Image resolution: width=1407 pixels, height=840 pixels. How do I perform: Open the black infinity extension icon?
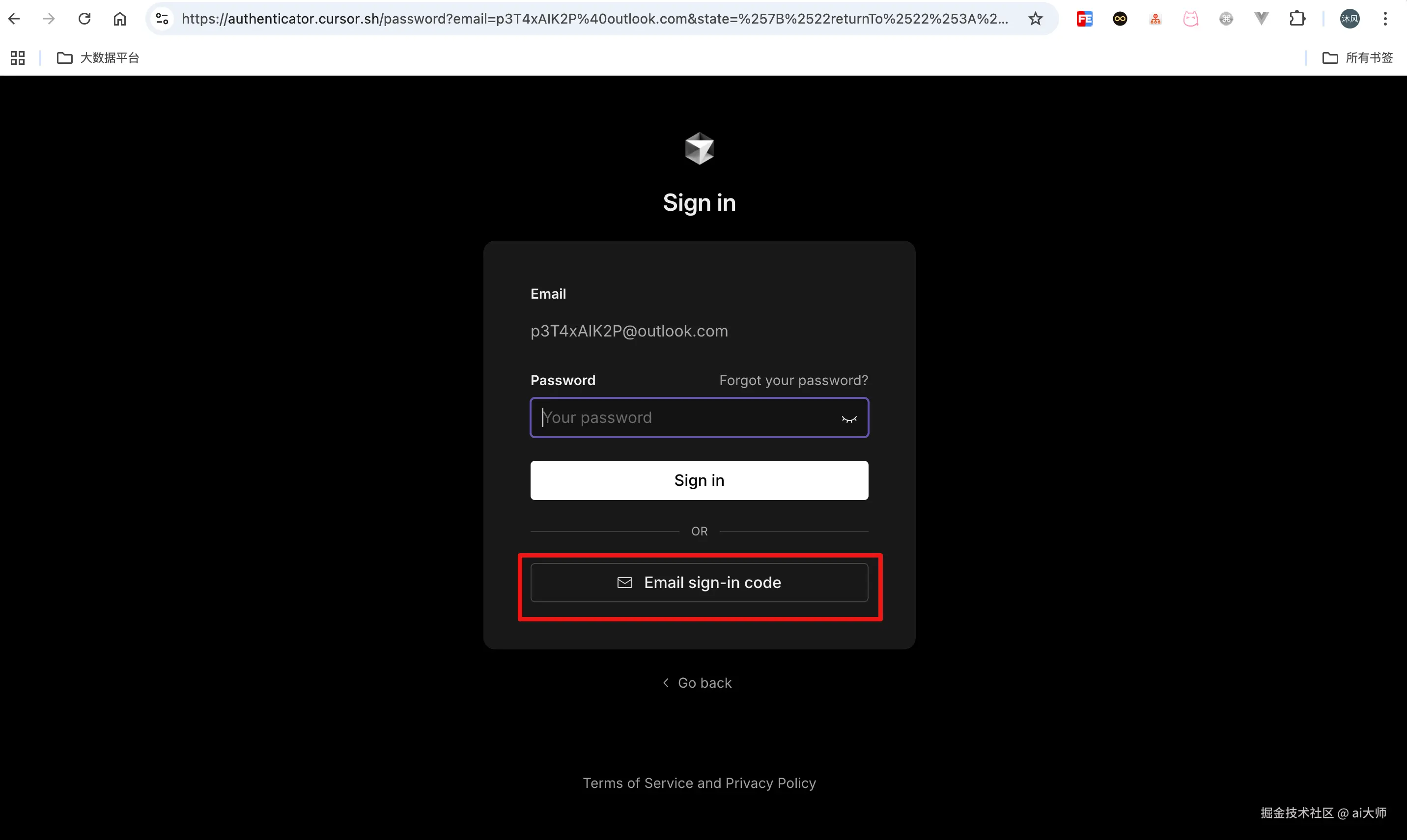click(x=1120, y=19)
